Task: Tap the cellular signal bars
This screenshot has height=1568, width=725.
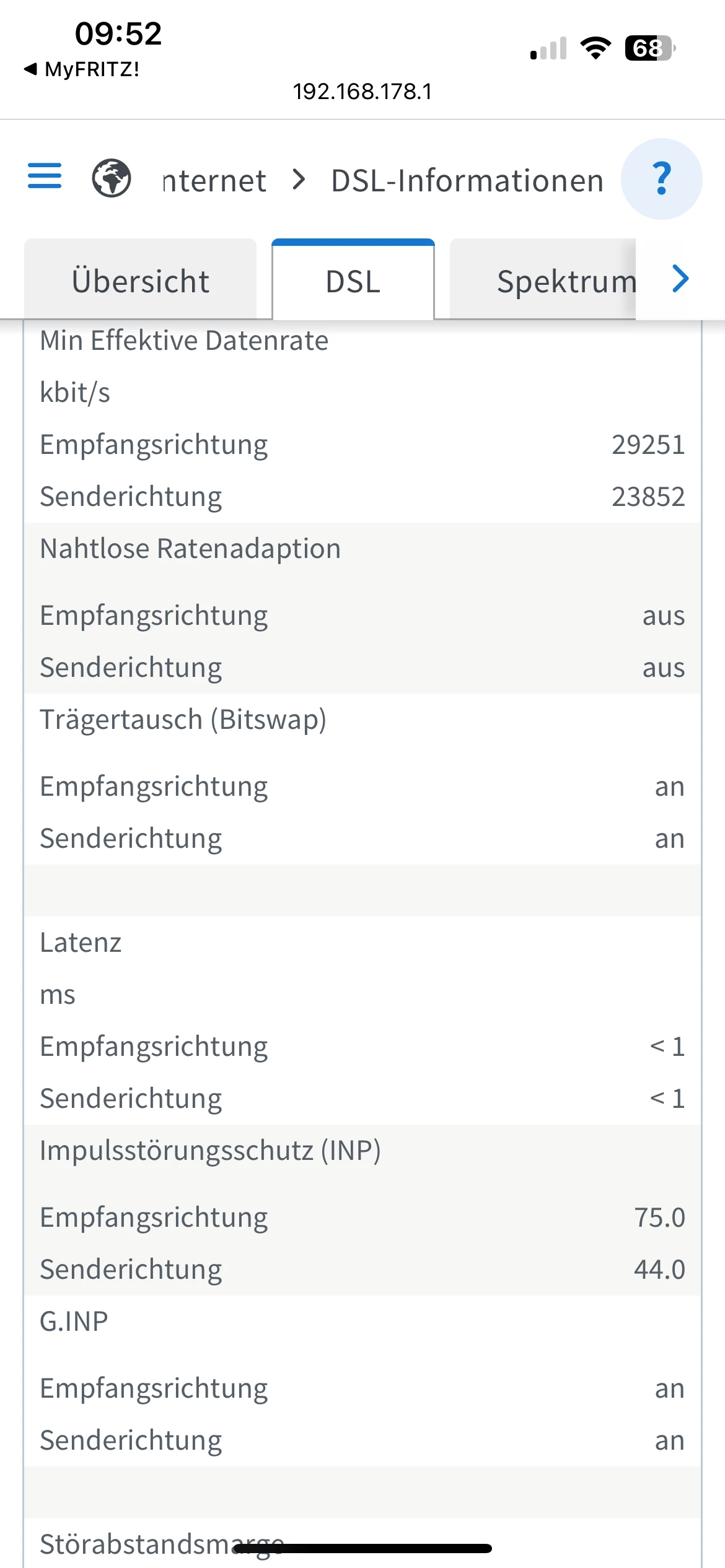Action: pyautogui.click(x=548, y=49)
